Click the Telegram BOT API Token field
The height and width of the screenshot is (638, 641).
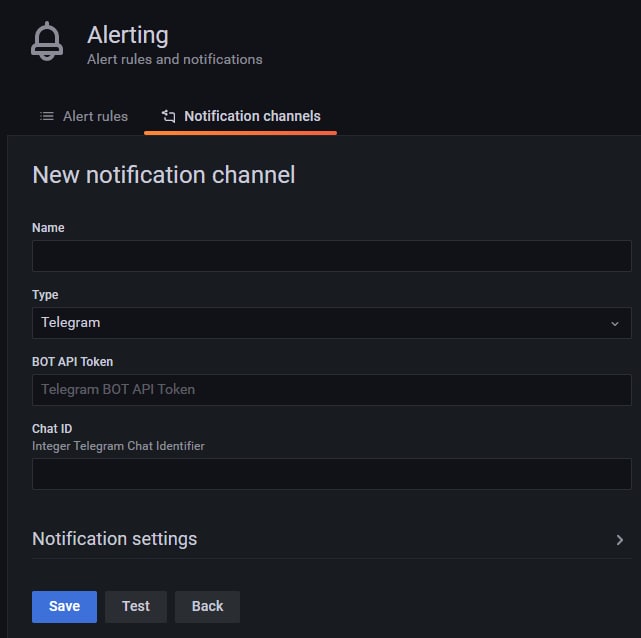[332, 390]
